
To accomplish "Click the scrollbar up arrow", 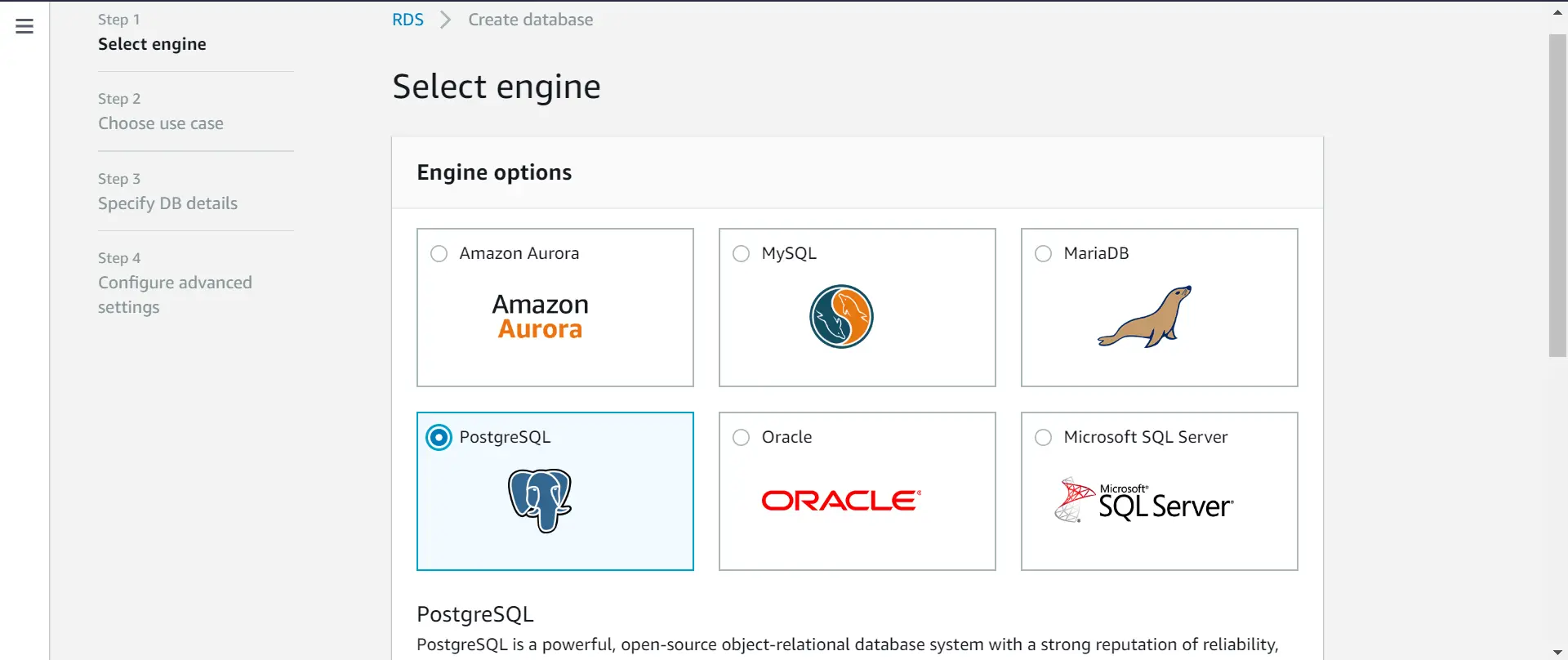I will pos(1557,12).
